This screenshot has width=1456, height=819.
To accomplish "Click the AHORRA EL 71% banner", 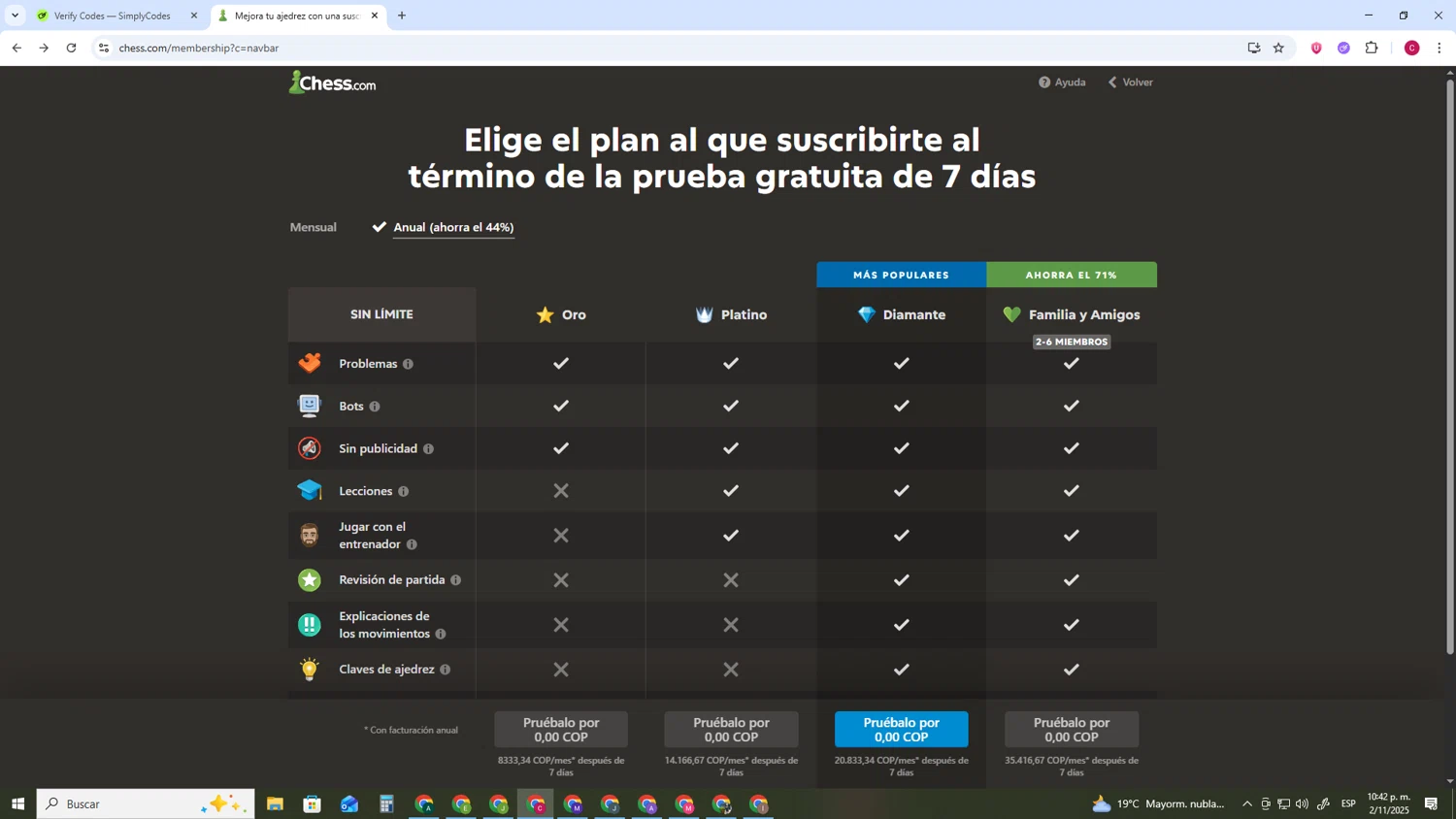I will (x=1072, y=275).
